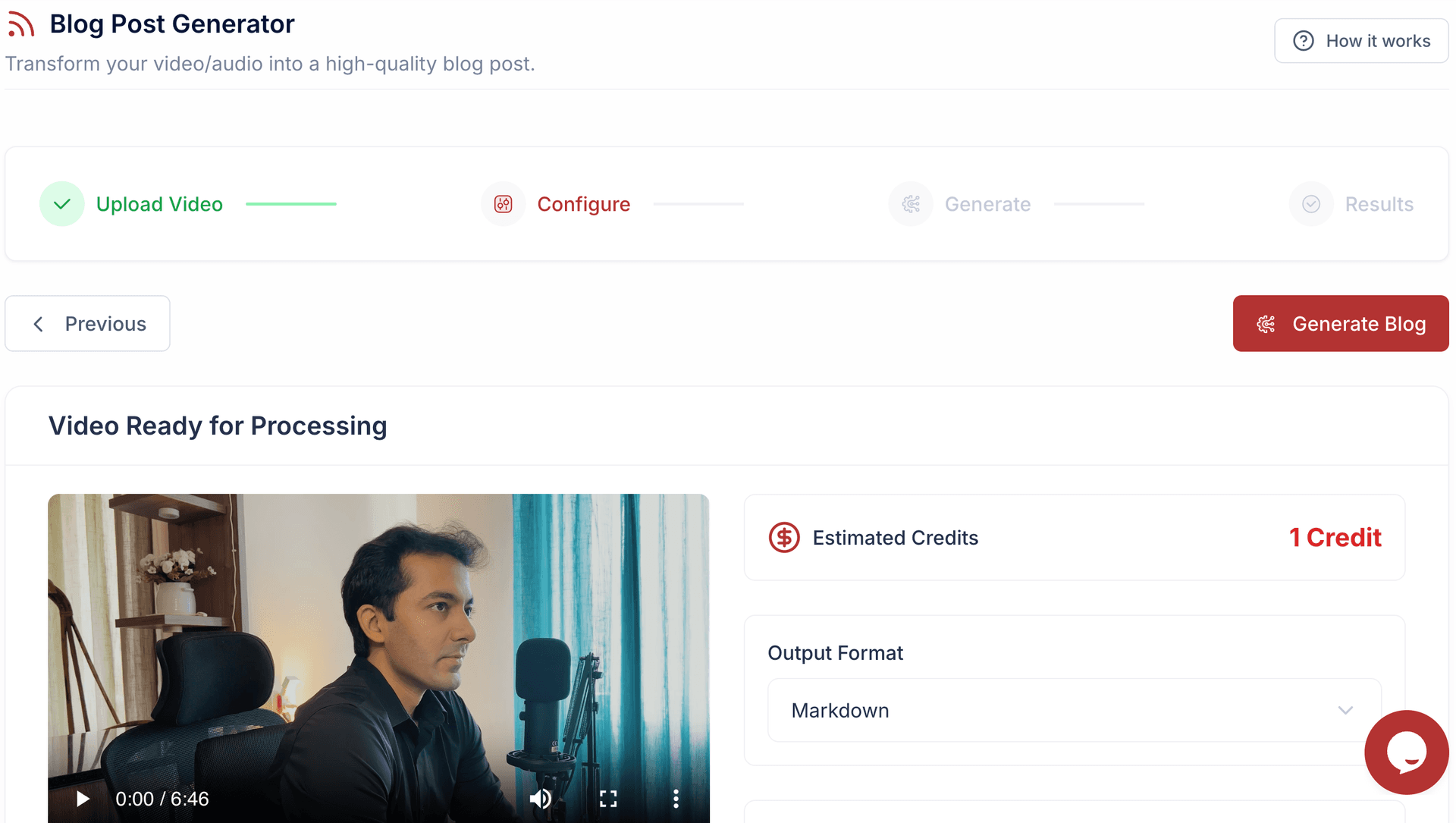Image resolution: width=1456 pixels, height=823 pixels.
Task: Open the video player options menu
Action: (675, 798)
